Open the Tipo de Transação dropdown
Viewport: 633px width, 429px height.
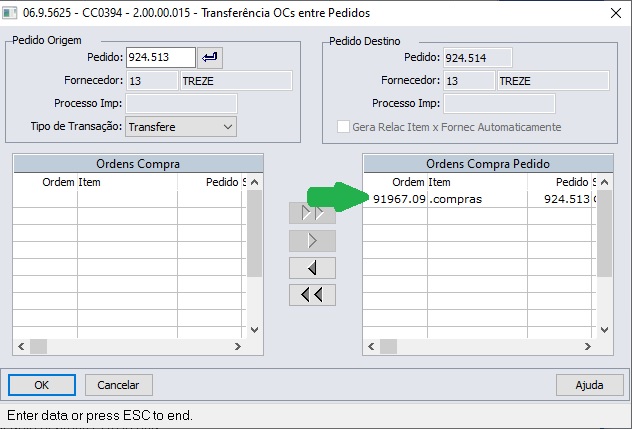181,127
